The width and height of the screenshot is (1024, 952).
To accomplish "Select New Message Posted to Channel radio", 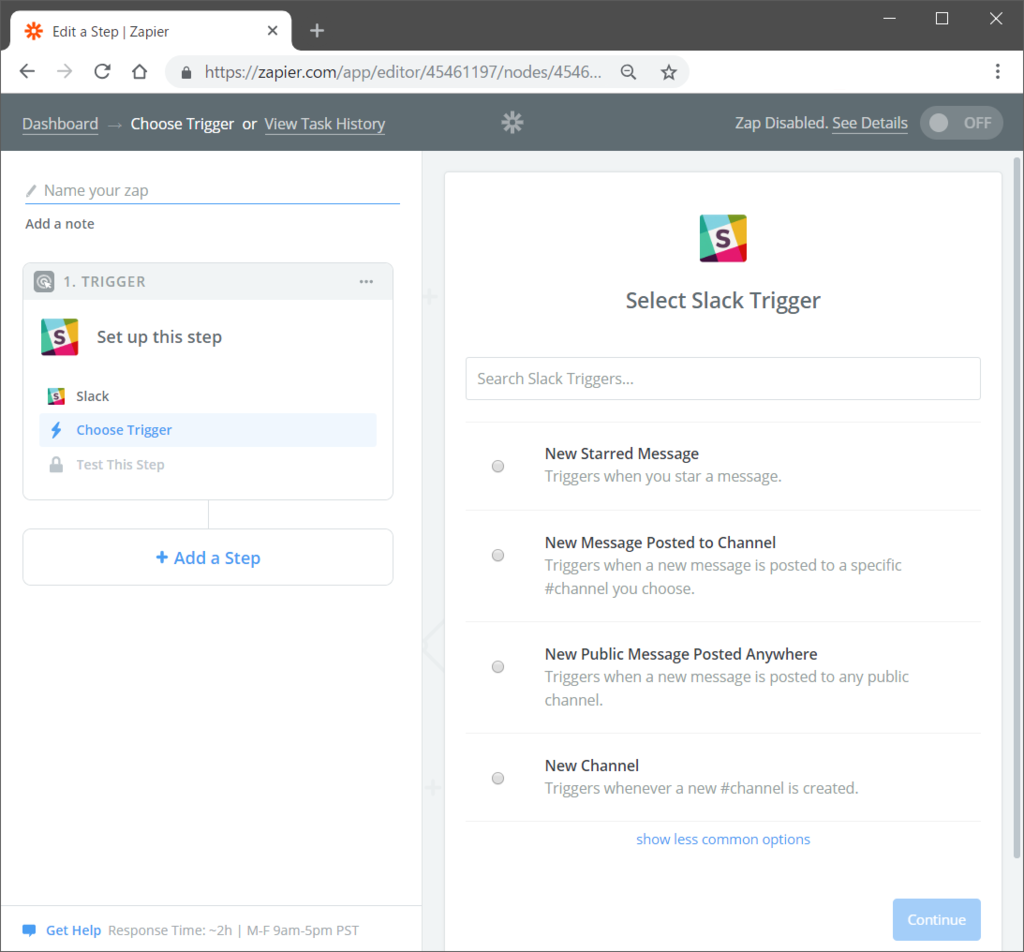I will coord(498,555).
